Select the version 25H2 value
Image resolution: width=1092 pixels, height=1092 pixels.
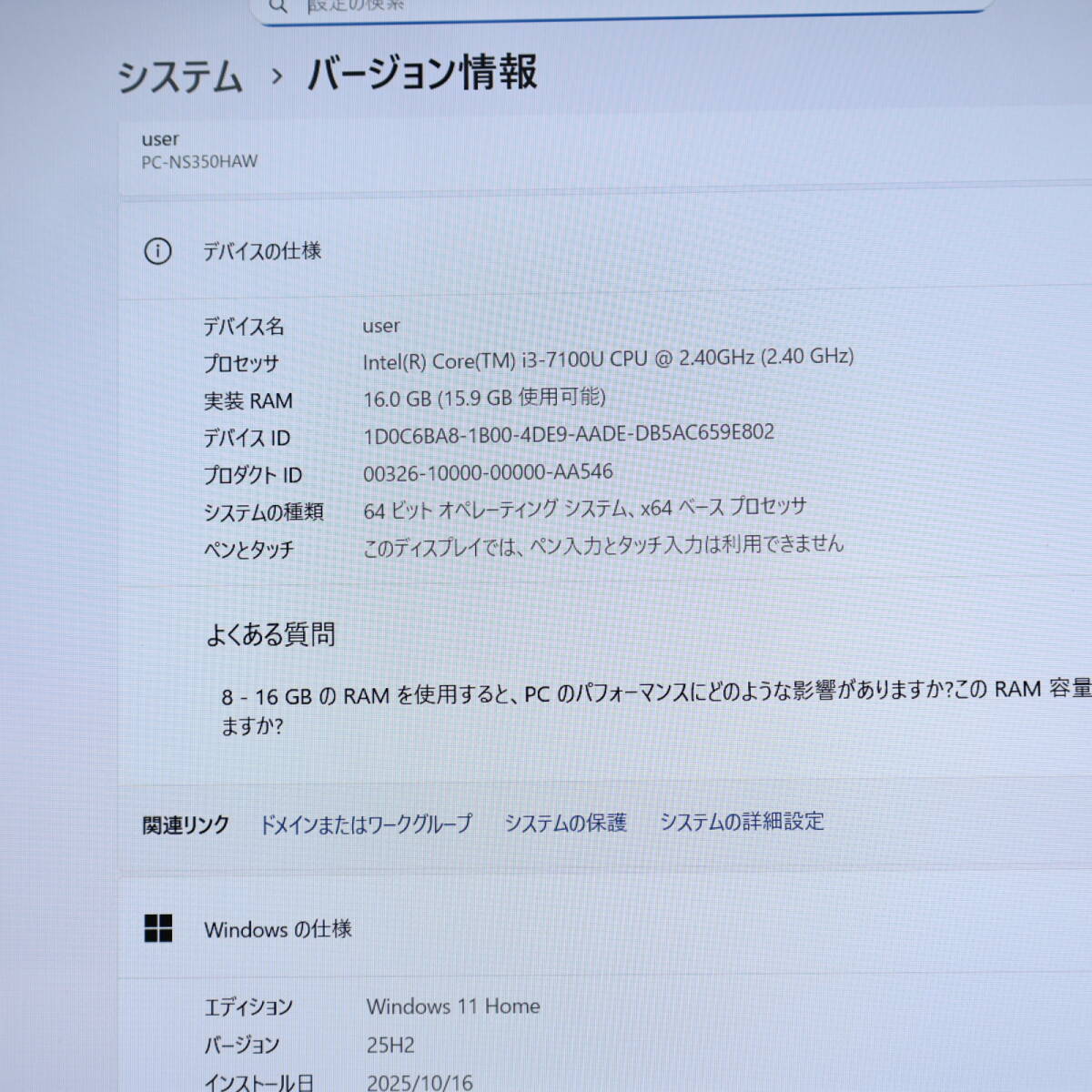(390, 1046)
